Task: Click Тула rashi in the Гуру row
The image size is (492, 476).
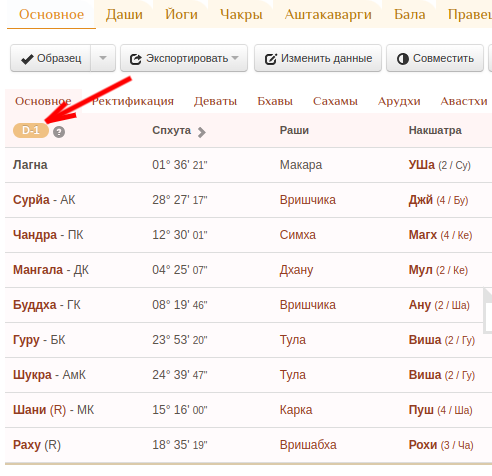Action: (x=292, y=340)
